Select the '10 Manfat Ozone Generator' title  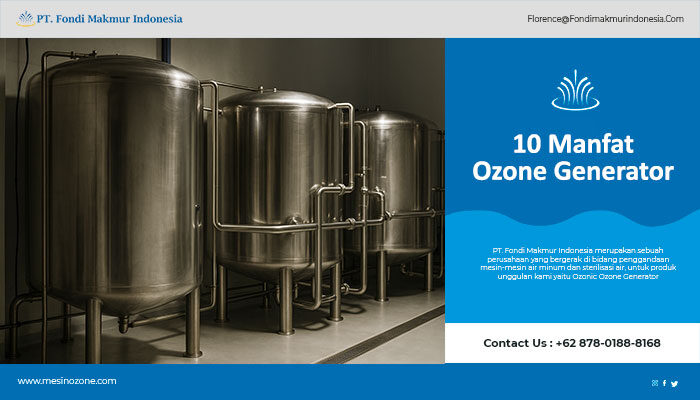[x=573, y=158]
